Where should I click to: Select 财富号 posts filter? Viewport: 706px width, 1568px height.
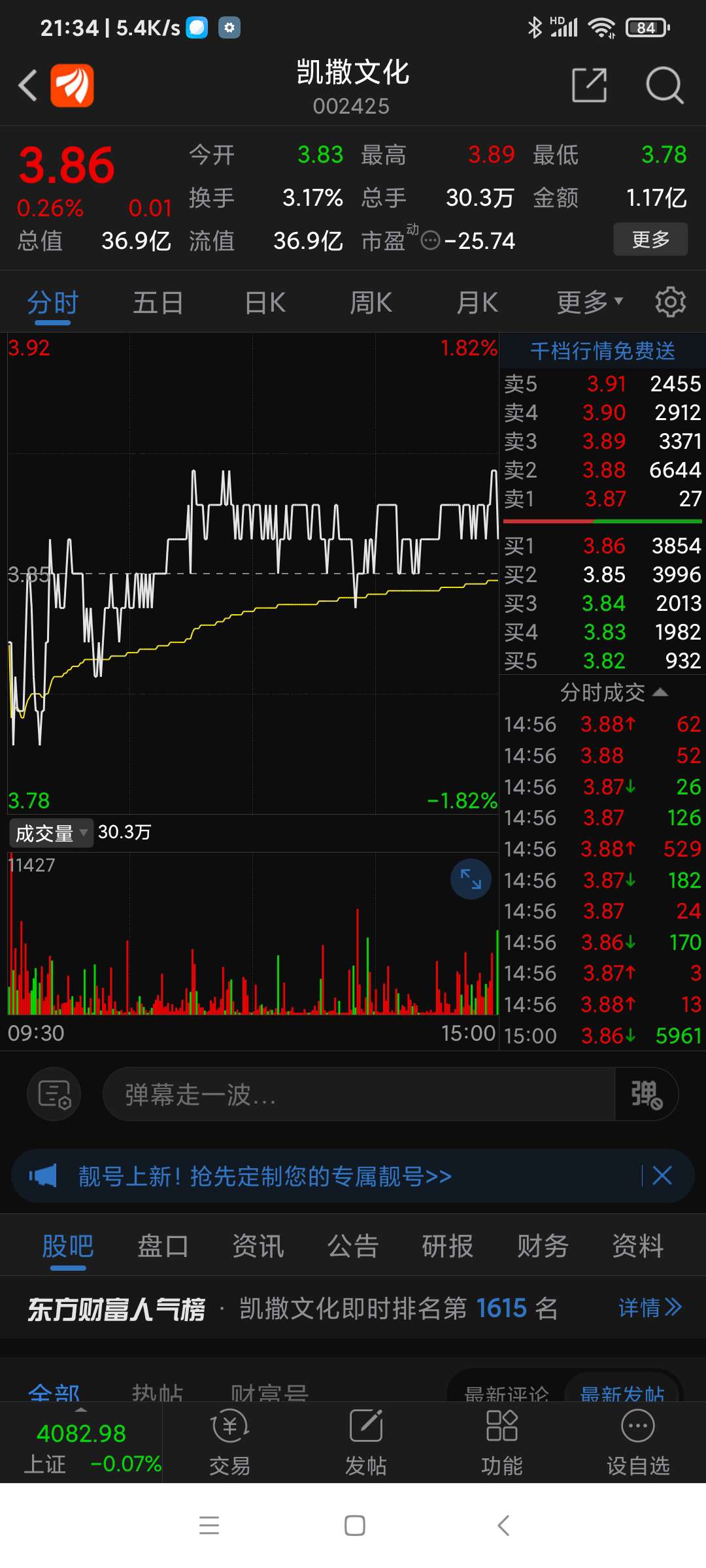269,1392
